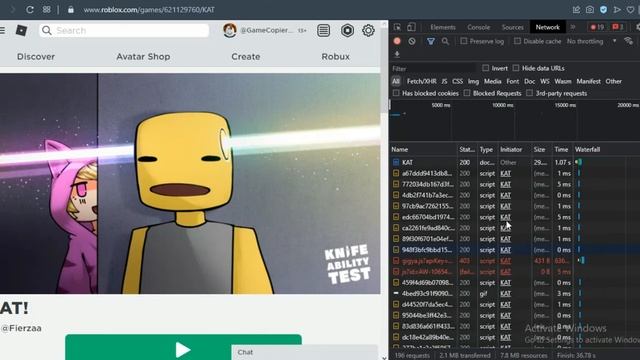640x360 pixels.
Task: Expand the more DevTools tabs chevron
Action: (573, 27)
